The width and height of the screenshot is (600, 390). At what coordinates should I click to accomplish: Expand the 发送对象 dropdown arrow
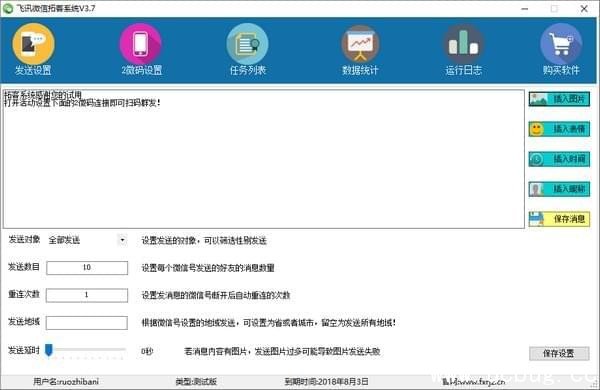click(x=122, y=240)
